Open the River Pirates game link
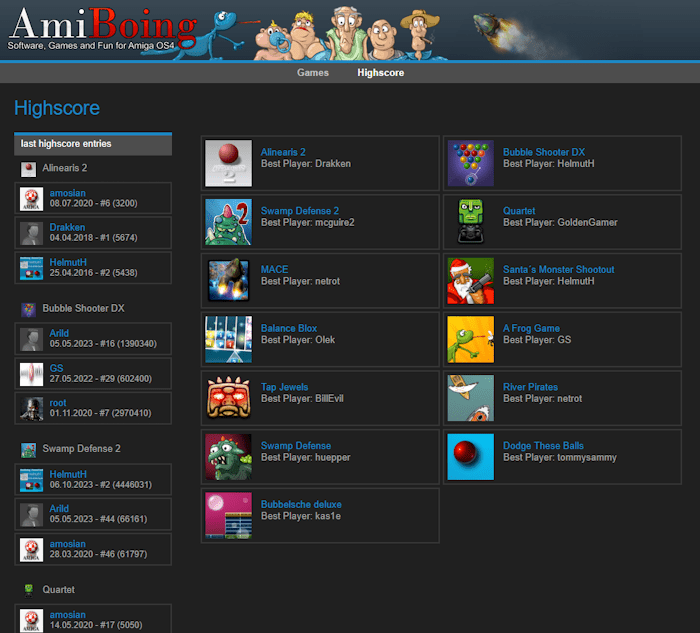700x633 pixels. (530, 387)
